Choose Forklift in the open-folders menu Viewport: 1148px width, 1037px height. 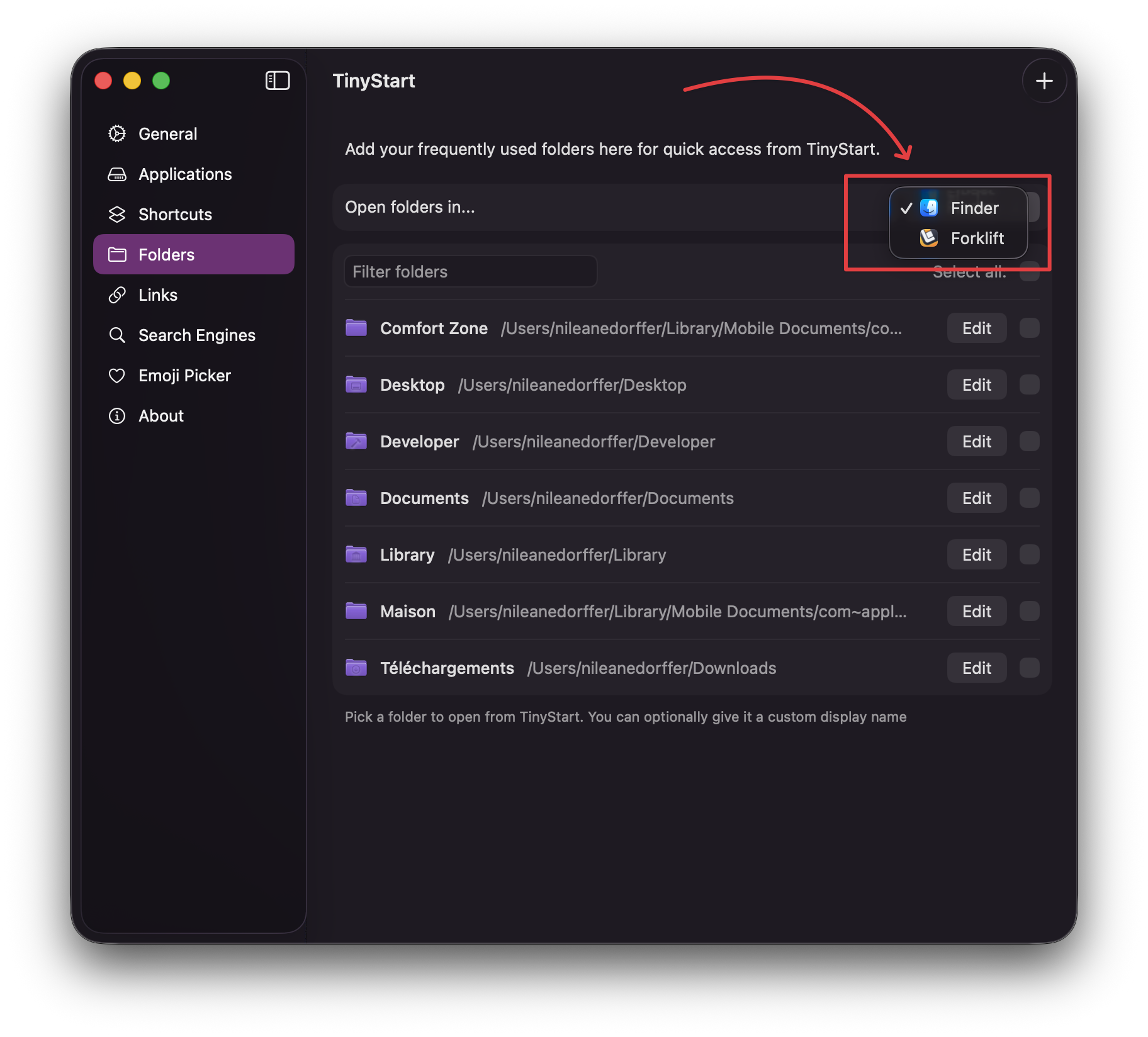click(x=959, y=238)
